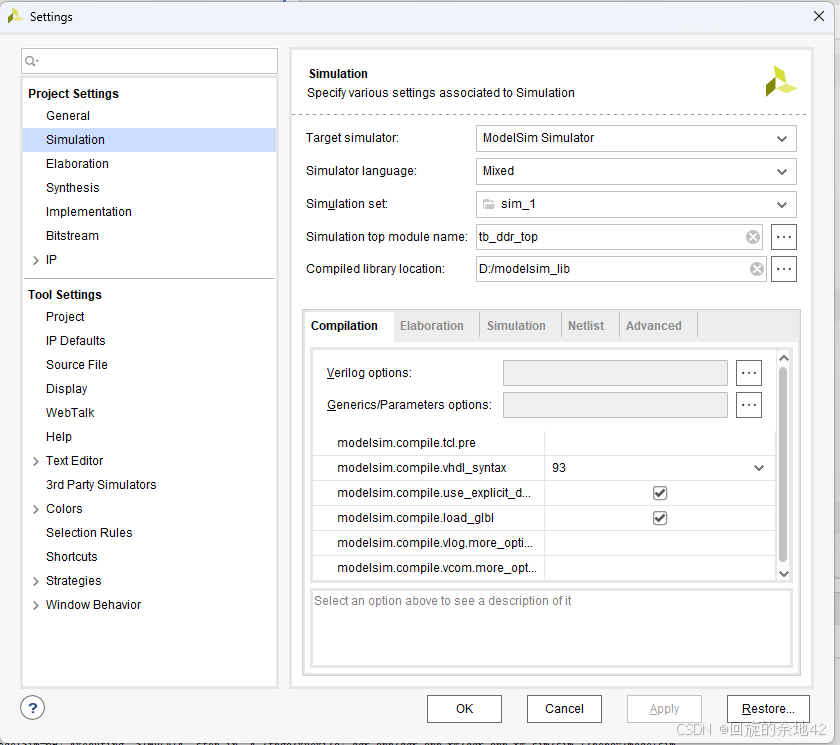Select the modelsim.compile.vcom.more_opt... row
Viewport: 840px width, 745px height.
544,568
